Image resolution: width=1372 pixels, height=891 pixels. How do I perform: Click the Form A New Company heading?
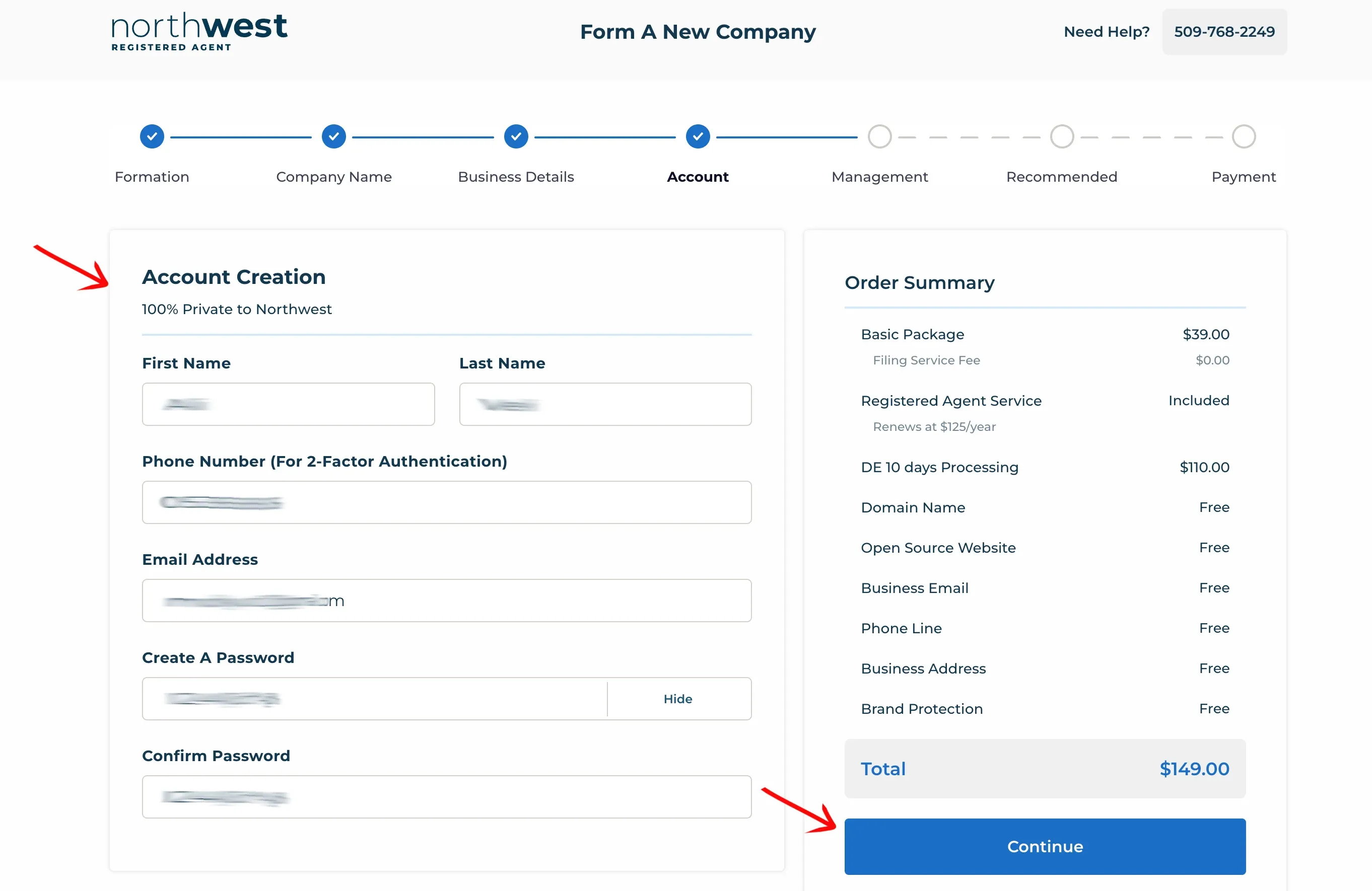point(698,32)
